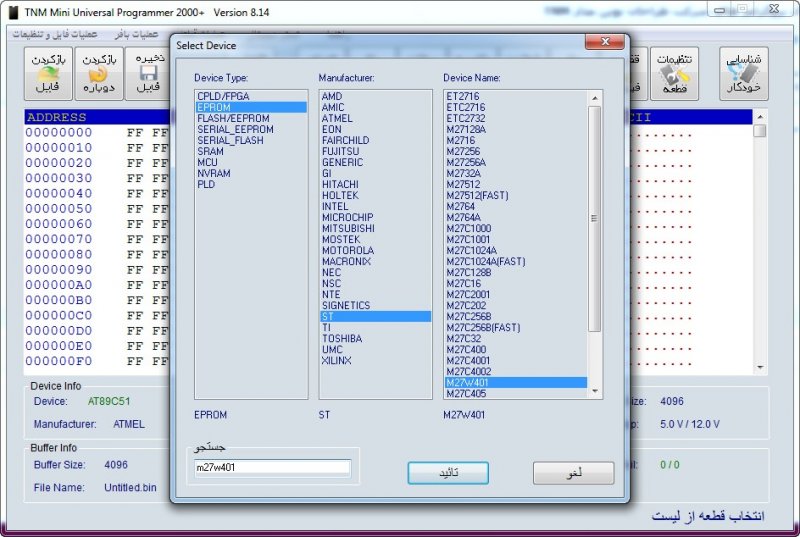The height and width of the screenshot is (537, 800).
Task: Select device M27C2001
Action: coord(516,295)
